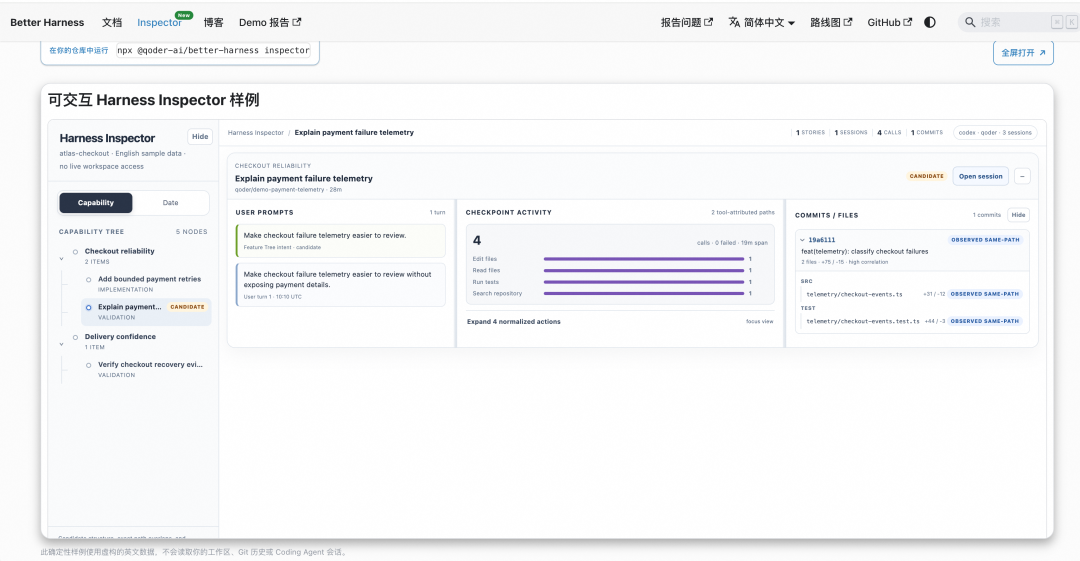Viewport: 1080px width, 561px height.
Task: Open telemetry/checkout-events.test.ts file
Action: point(863,321)
